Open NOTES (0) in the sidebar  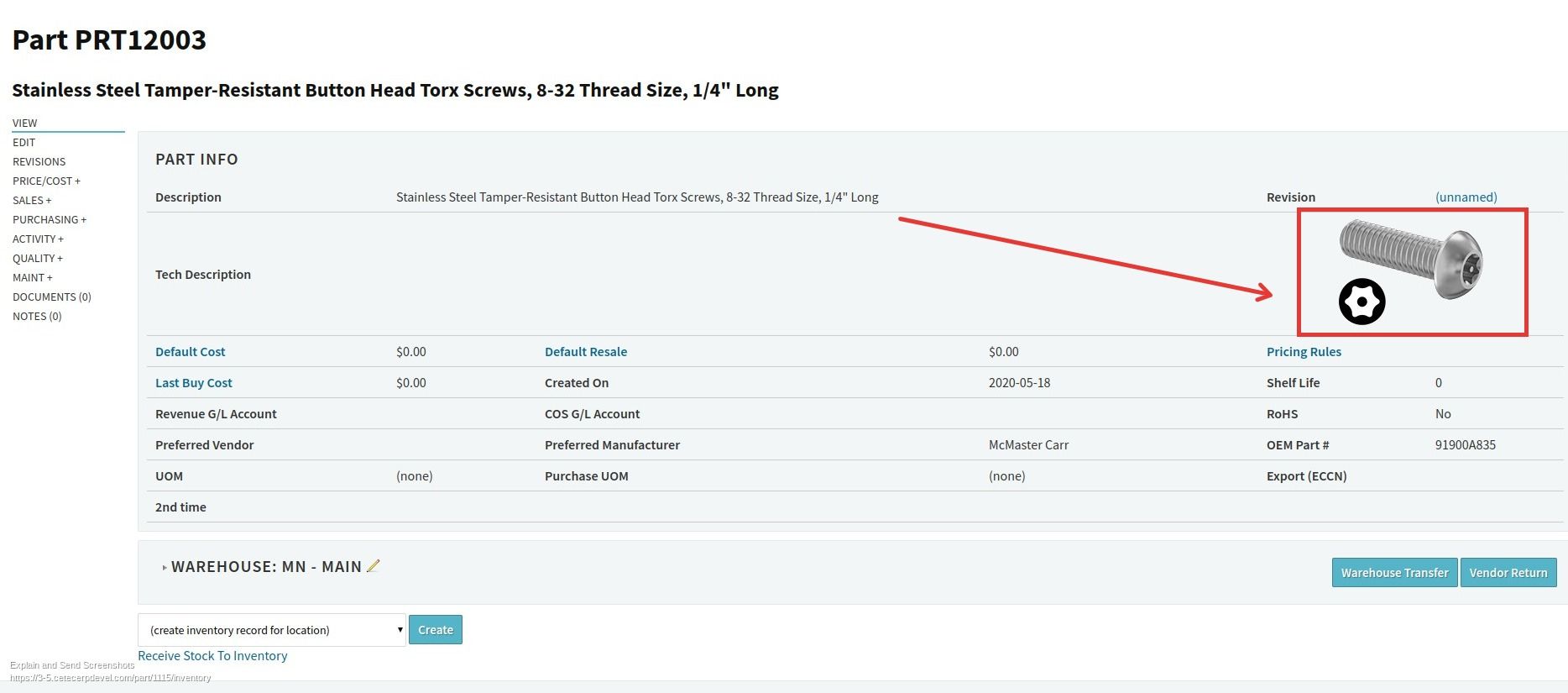point(37,316)
